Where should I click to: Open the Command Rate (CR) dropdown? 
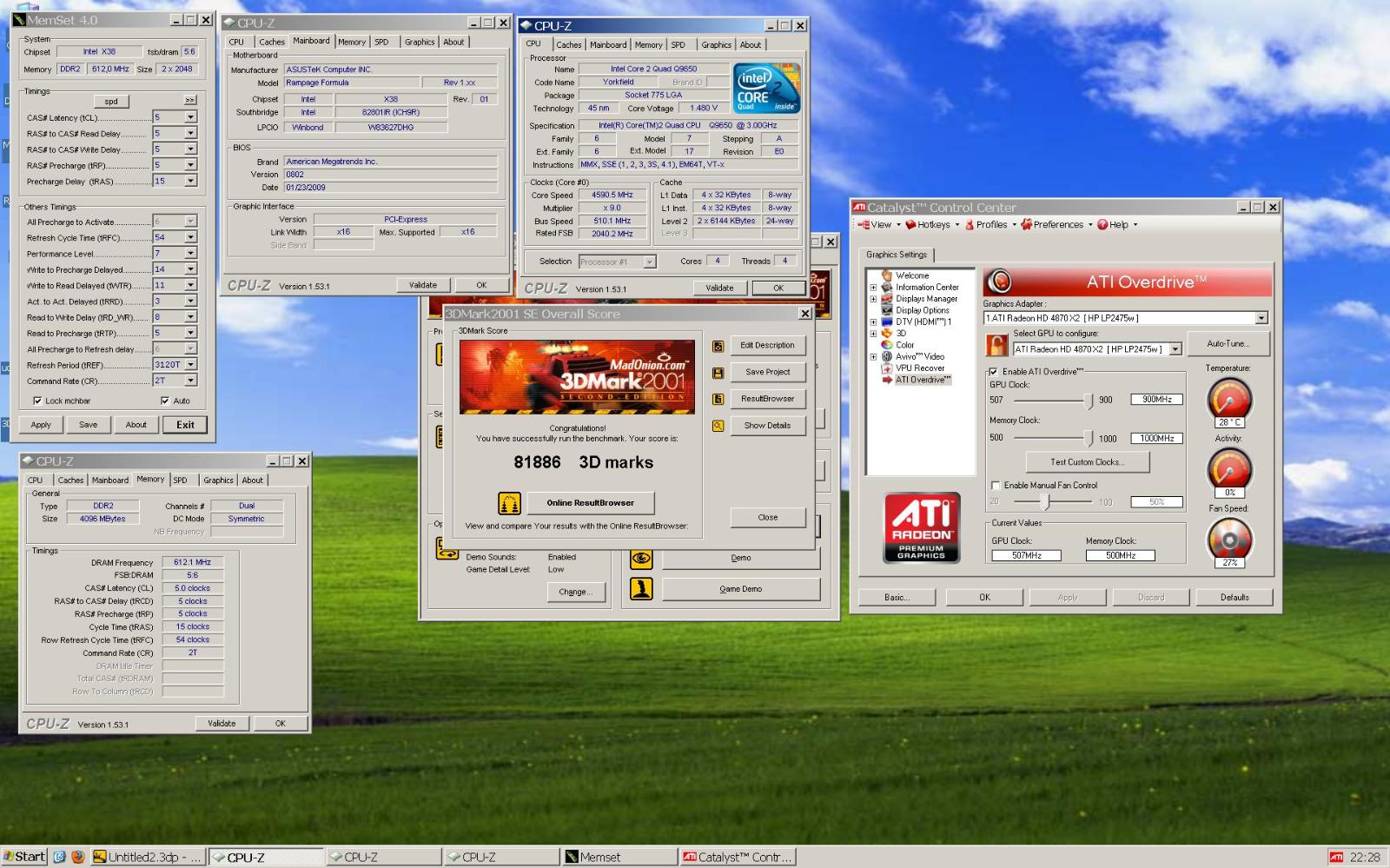coord(190,381)
